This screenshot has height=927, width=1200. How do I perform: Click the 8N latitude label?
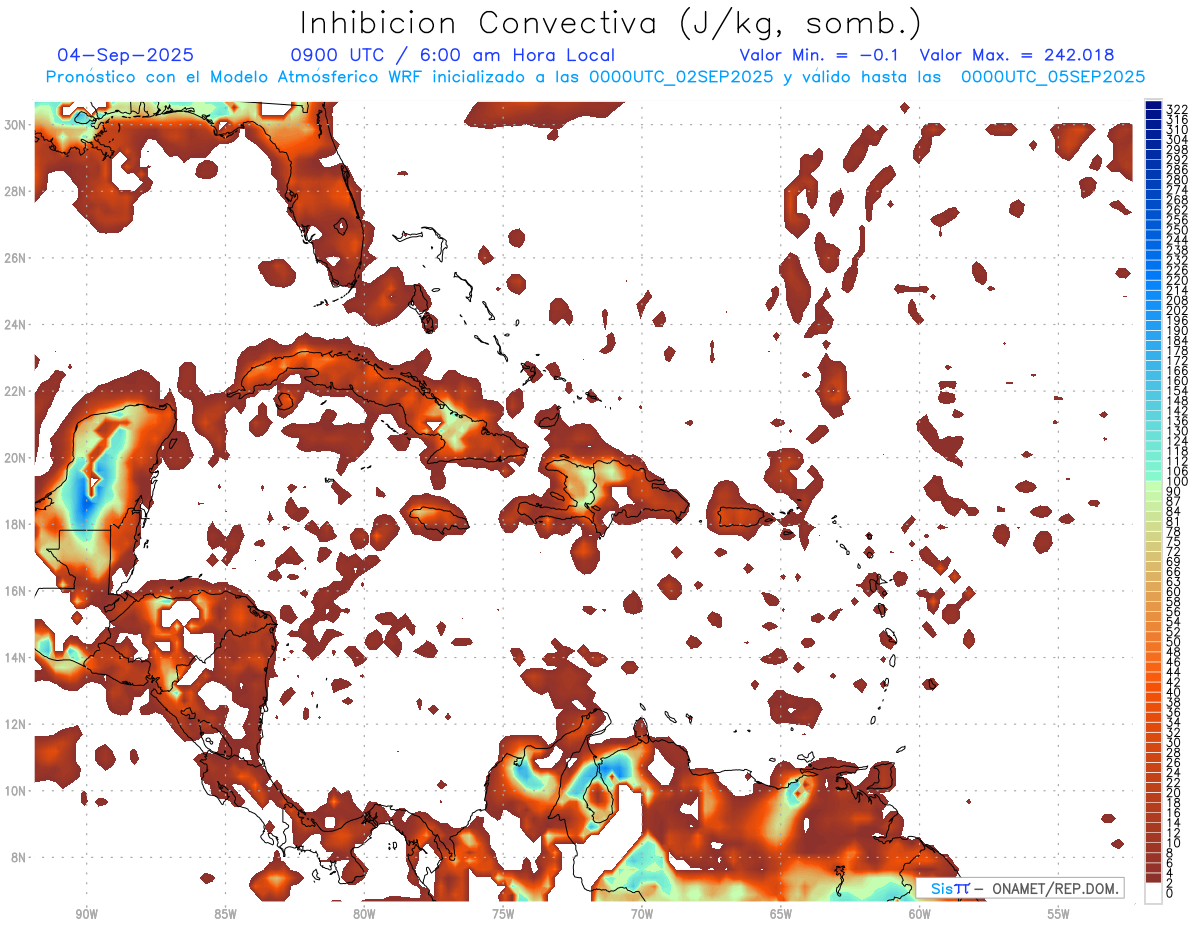click(x=20, y=858)
